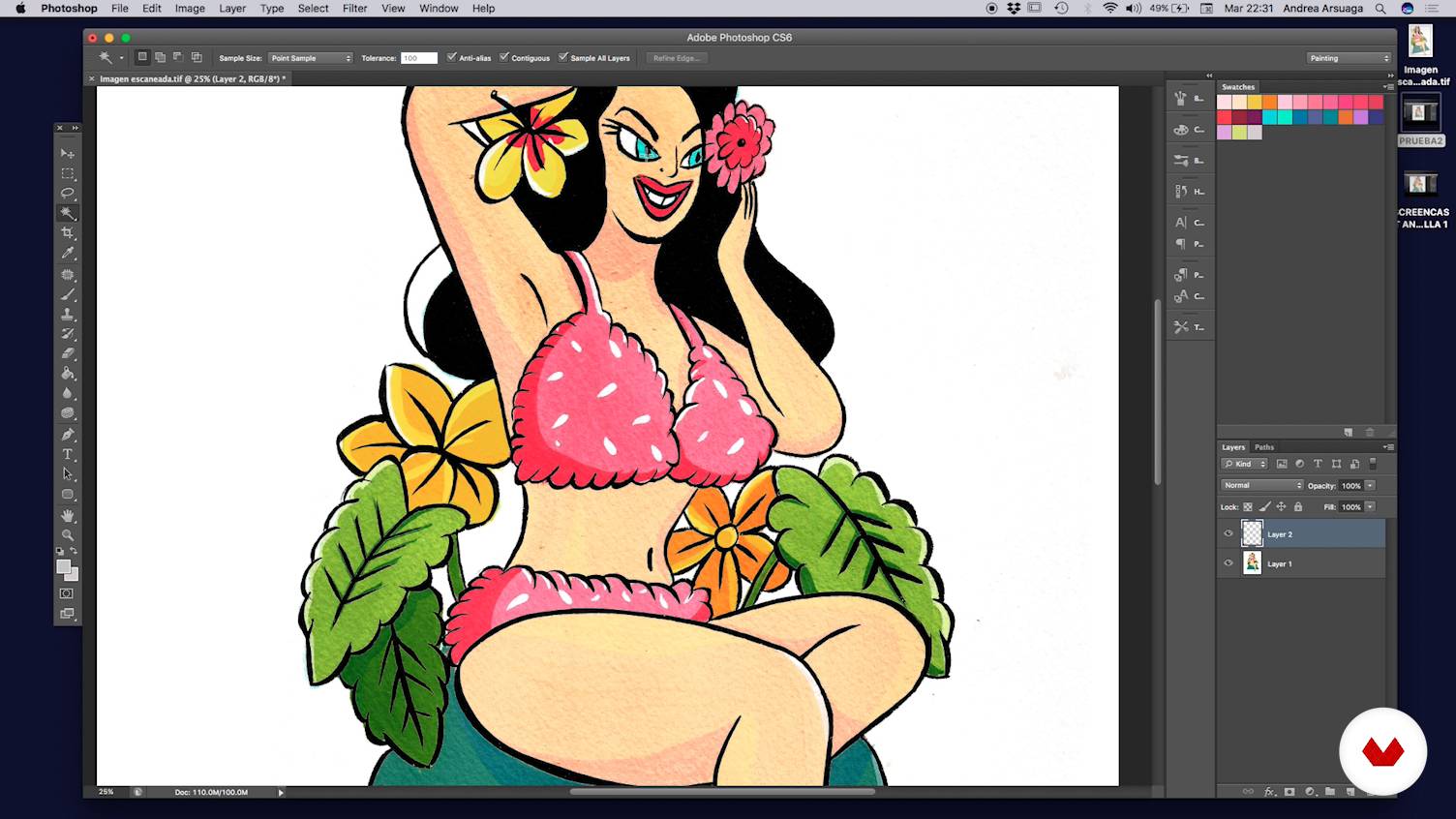
Task: Pick the orange swatch in Swatches panel top row
Action: (1270, 102)
